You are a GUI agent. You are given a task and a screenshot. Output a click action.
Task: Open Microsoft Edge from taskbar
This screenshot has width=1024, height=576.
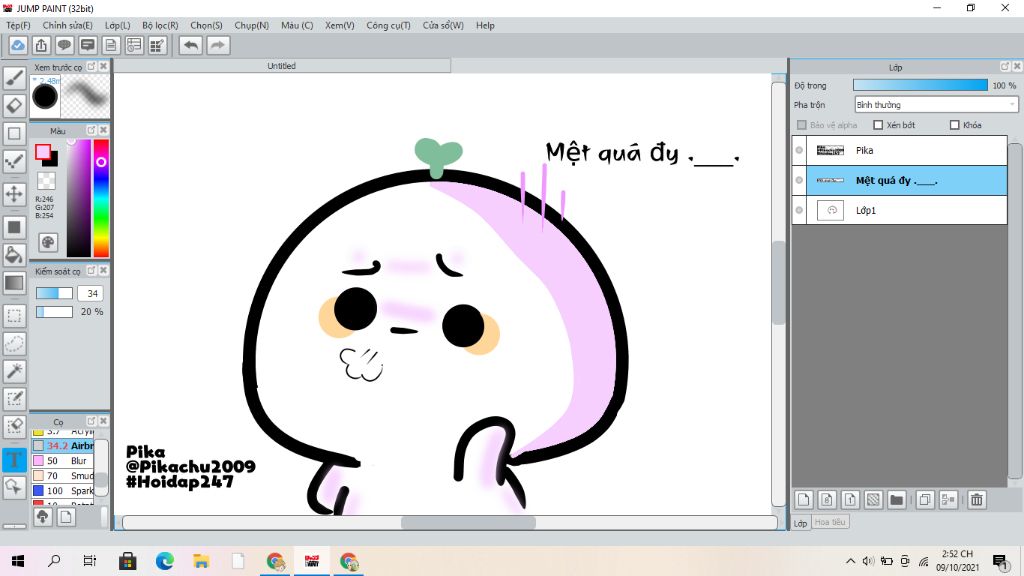tap(165, 561)
